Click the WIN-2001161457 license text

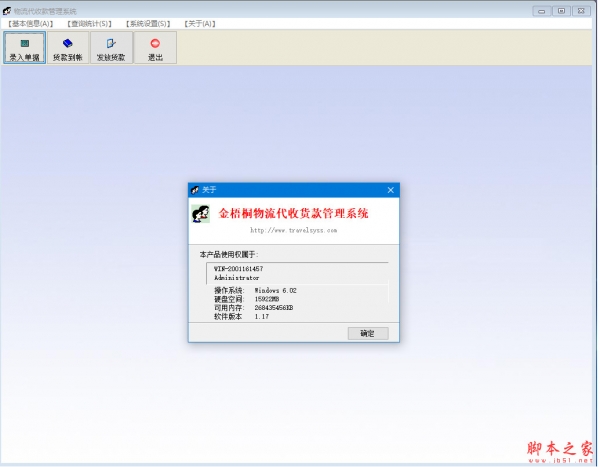238,269
